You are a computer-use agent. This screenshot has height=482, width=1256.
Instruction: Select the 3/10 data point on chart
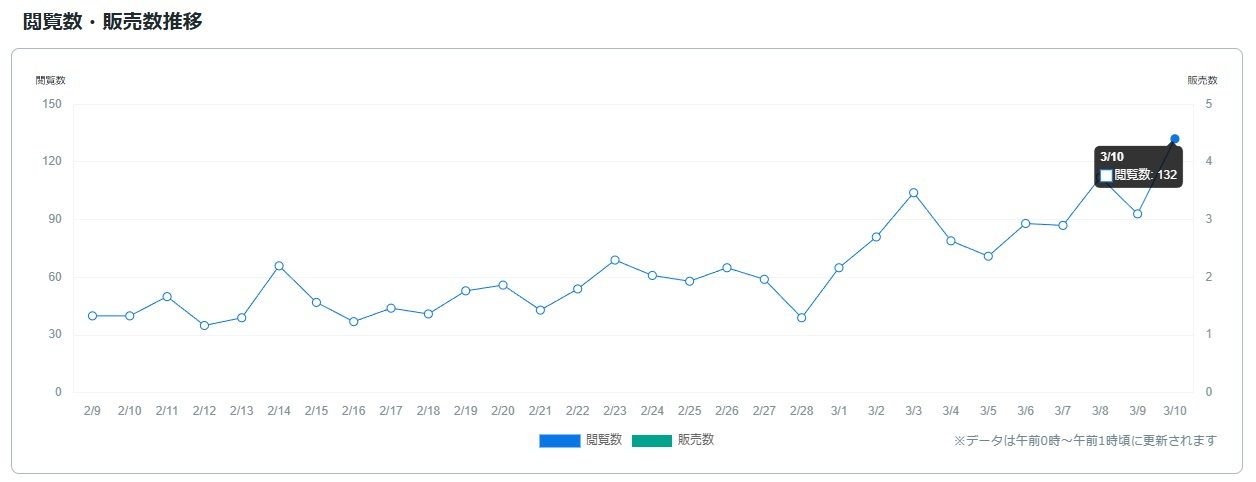[1175, 139]
